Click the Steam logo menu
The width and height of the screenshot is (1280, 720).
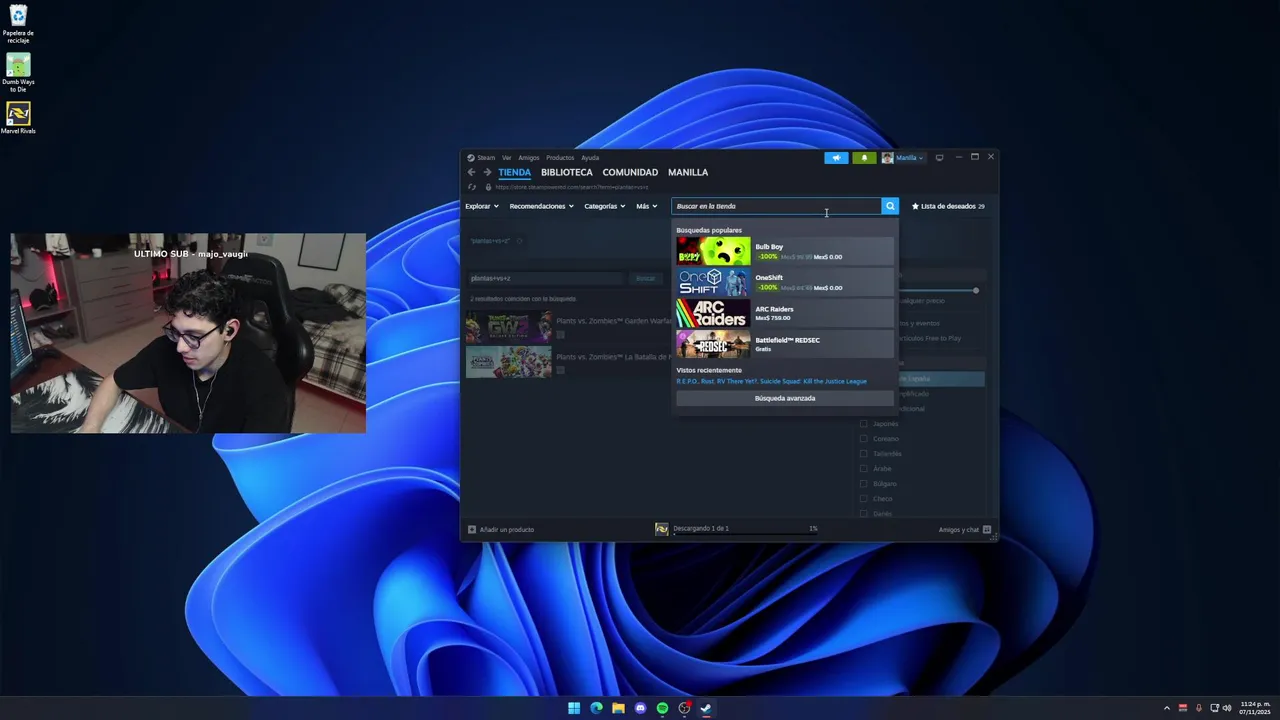(471, 157)
